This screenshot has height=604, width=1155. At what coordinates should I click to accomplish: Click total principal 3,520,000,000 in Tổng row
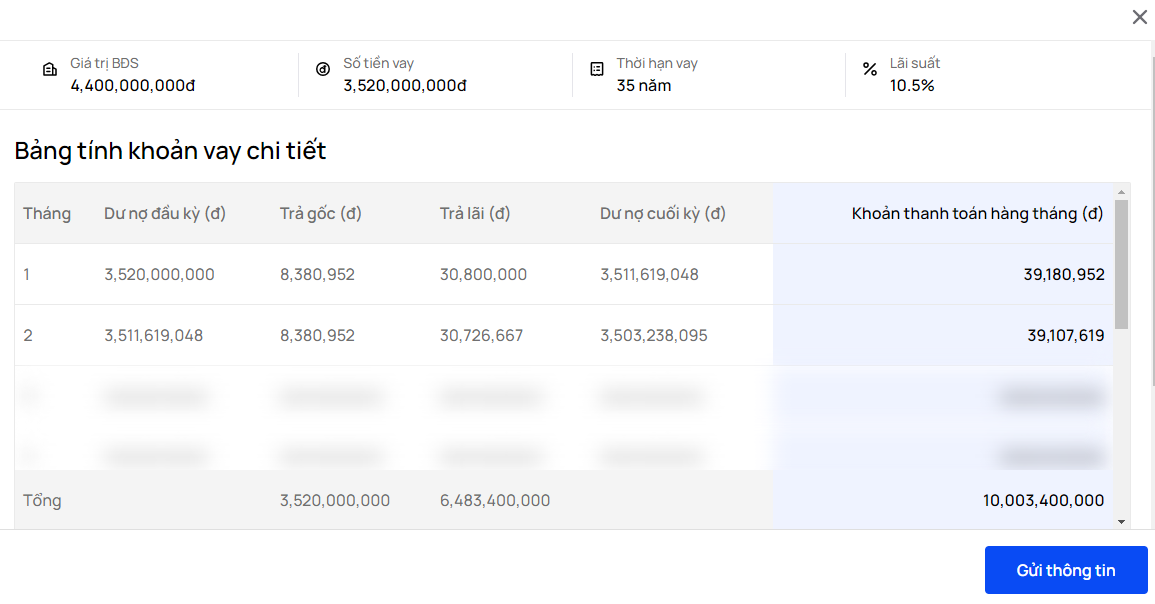[x=334, y=501]
